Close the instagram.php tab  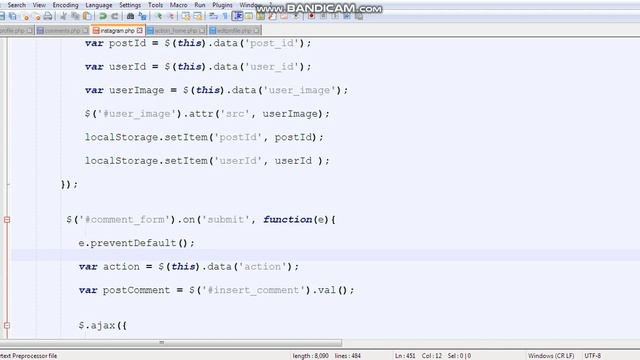pyautogui.click(x=140, y=31)
